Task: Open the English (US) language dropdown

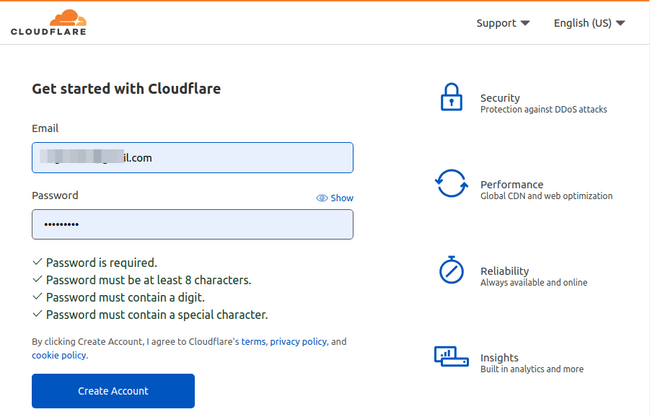Action: (589, 23)
